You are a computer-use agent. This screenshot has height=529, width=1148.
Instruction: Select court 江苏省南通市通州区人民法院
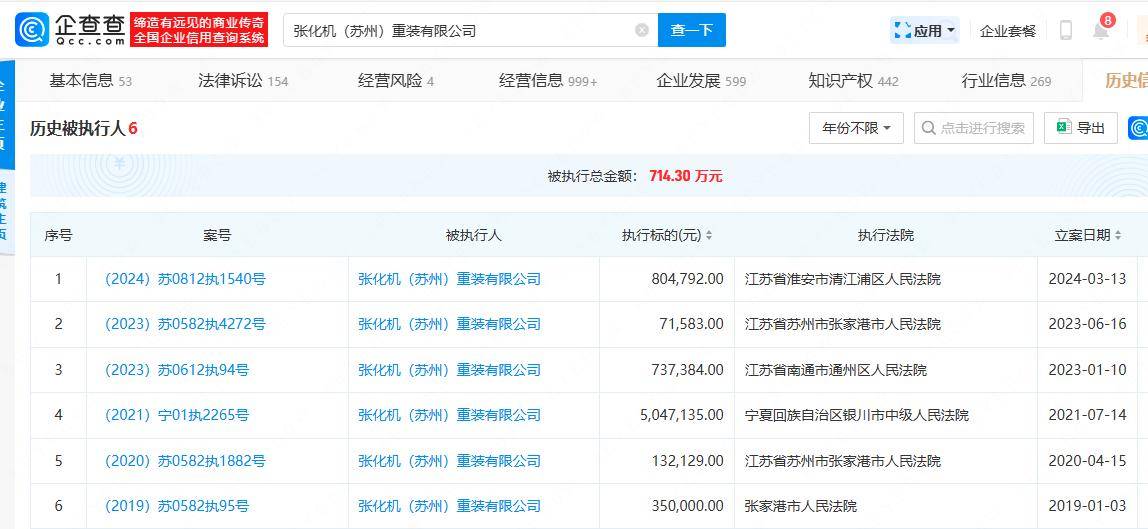(835, 370)
